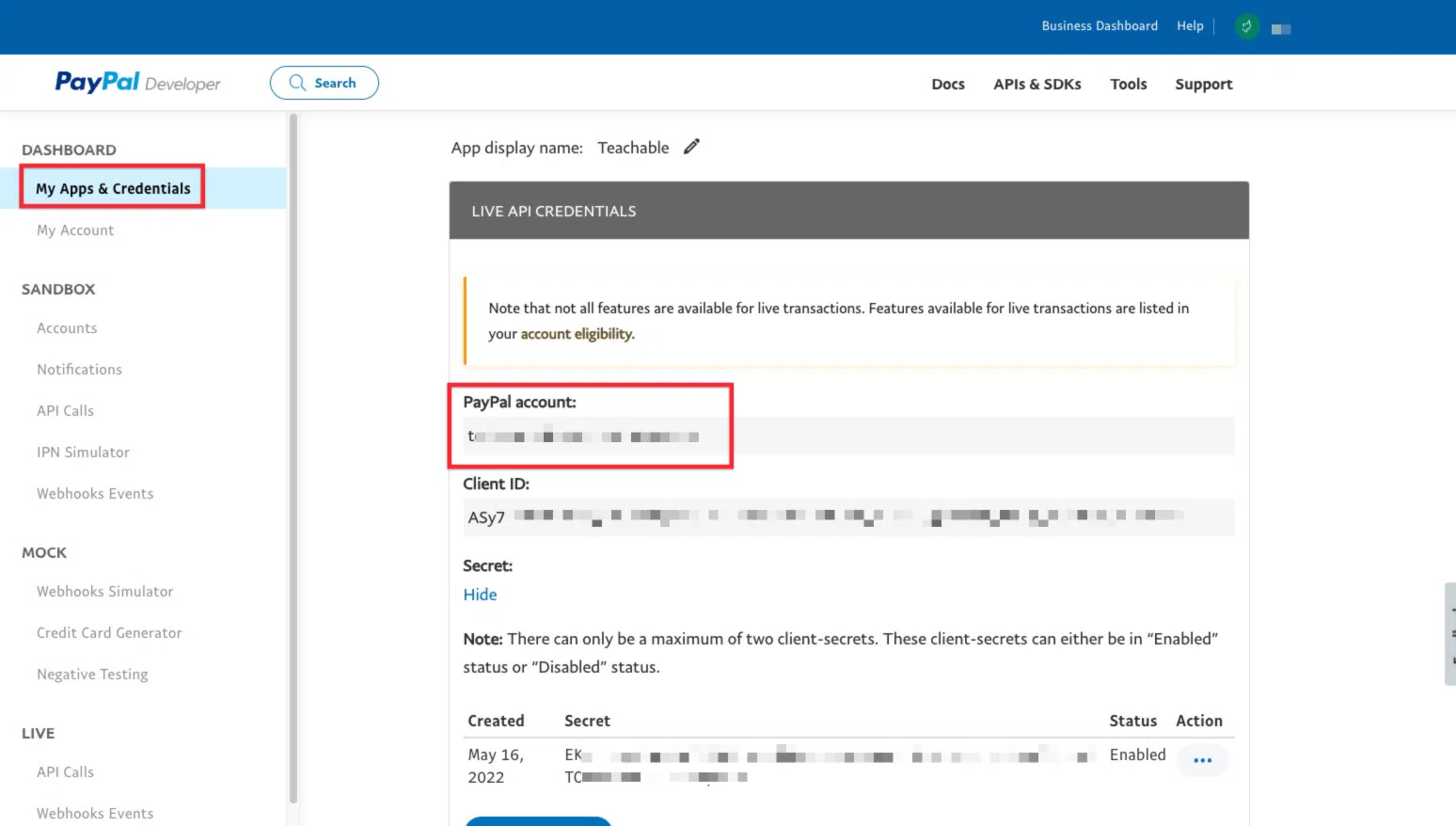
Task: Click the pencil edit icon beside Teachable
Action: click(691, 147)
